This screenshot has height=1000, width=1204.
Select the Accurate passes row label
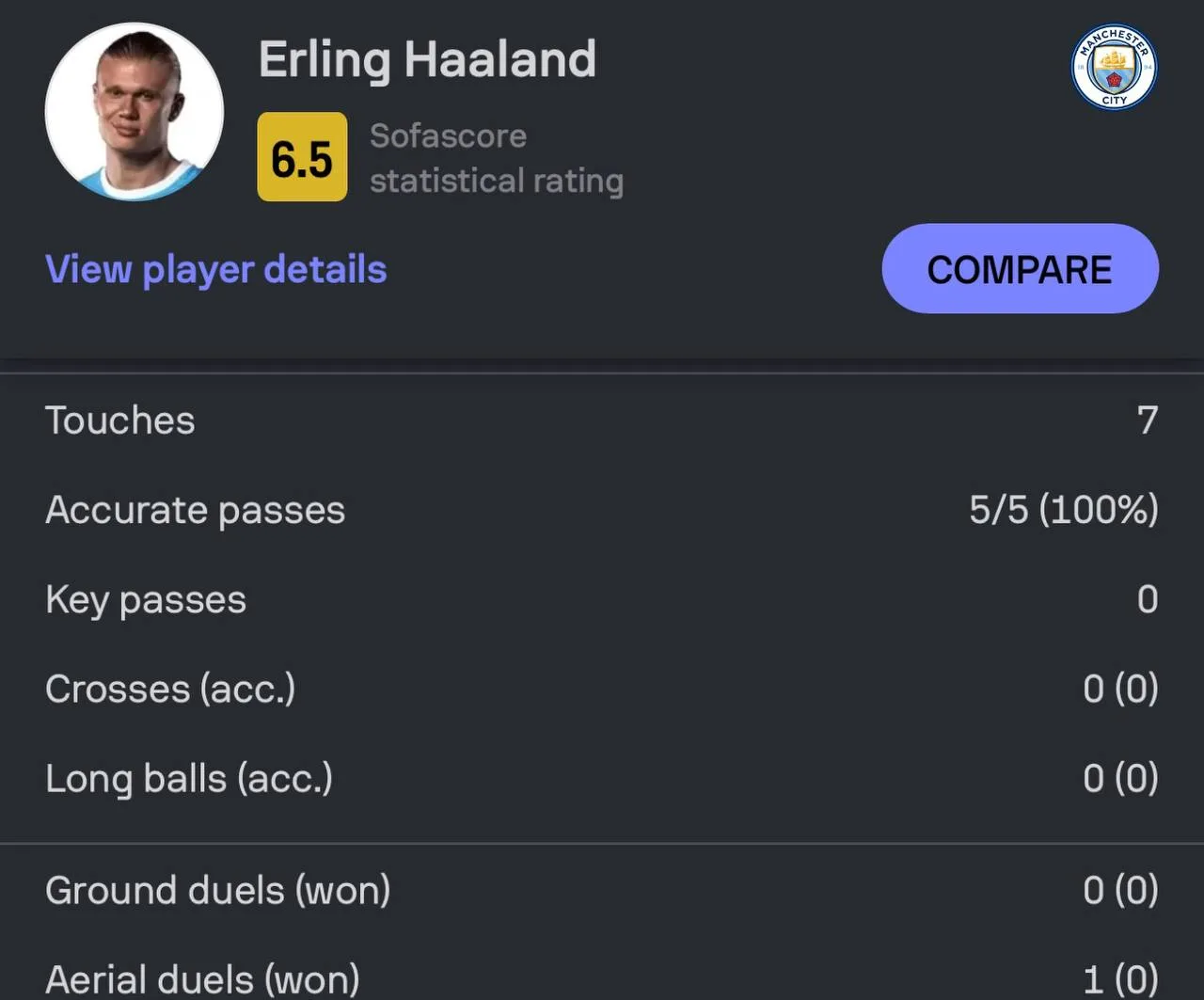click(196, 510)
